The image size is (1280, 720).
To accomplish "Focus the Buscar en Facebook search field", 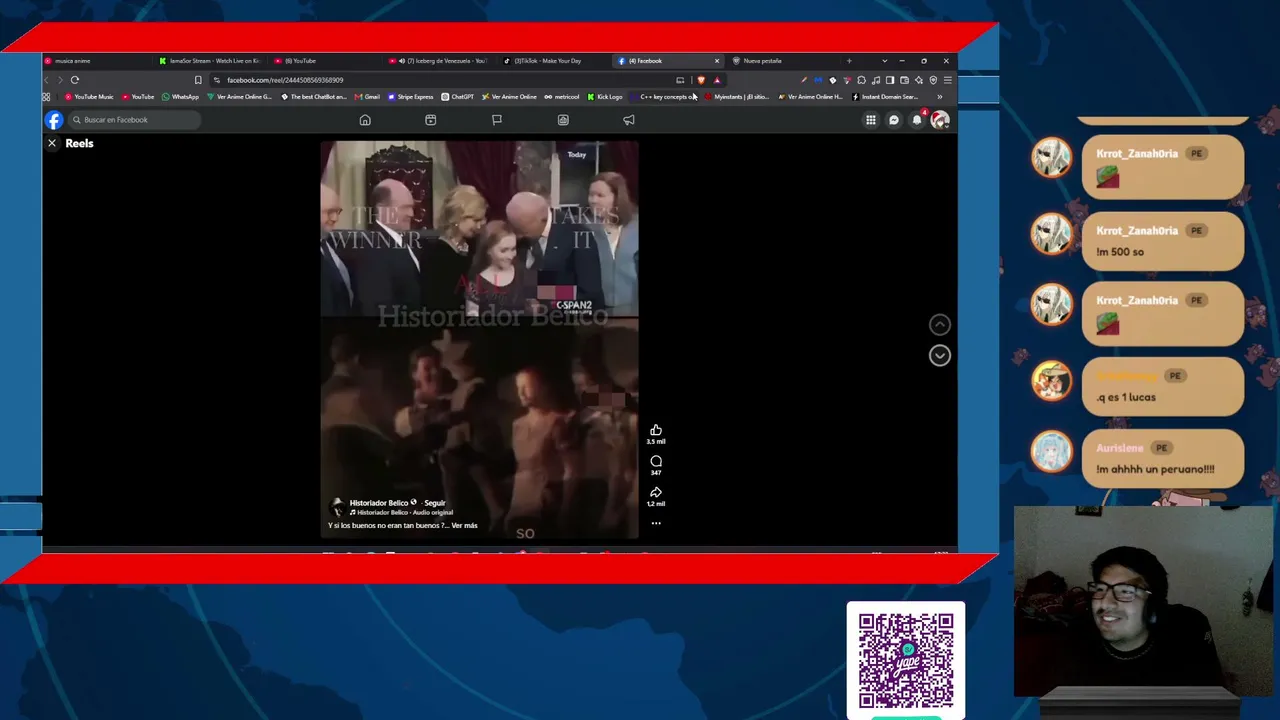I will pos(134,120).
